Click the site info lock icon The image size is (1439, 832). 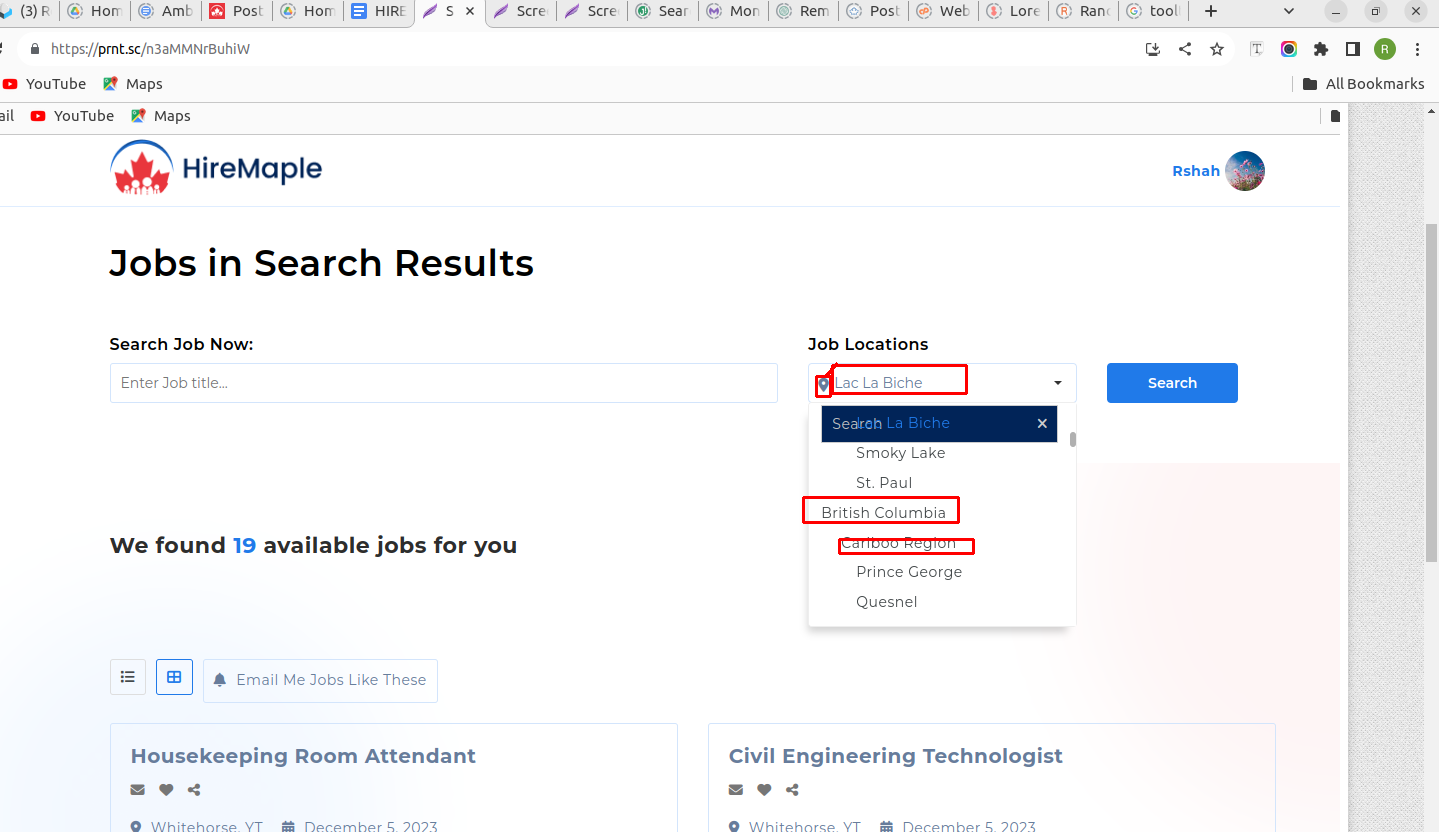point(35,49)
